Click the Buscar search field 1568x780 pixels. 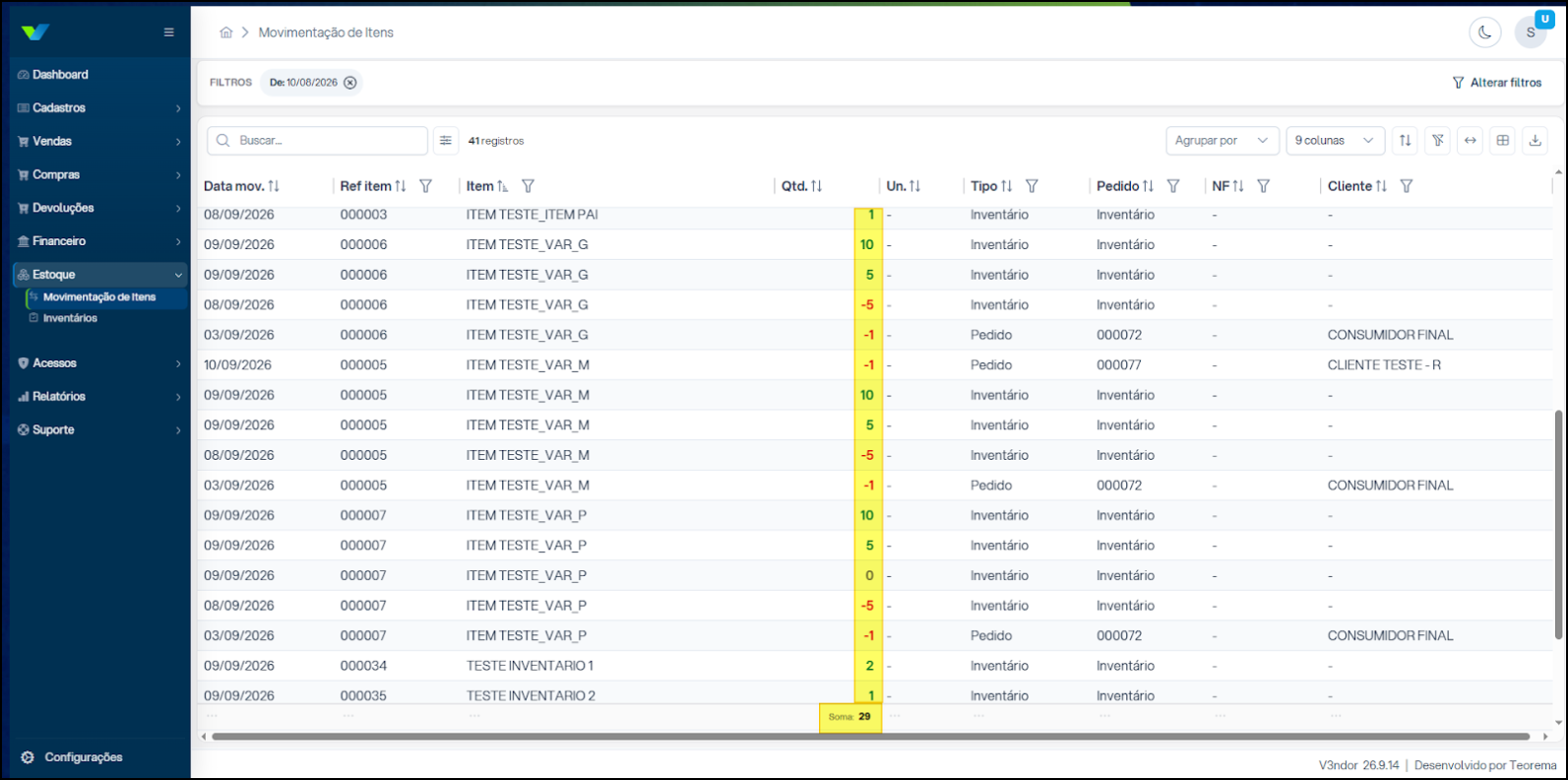point(318,141)
